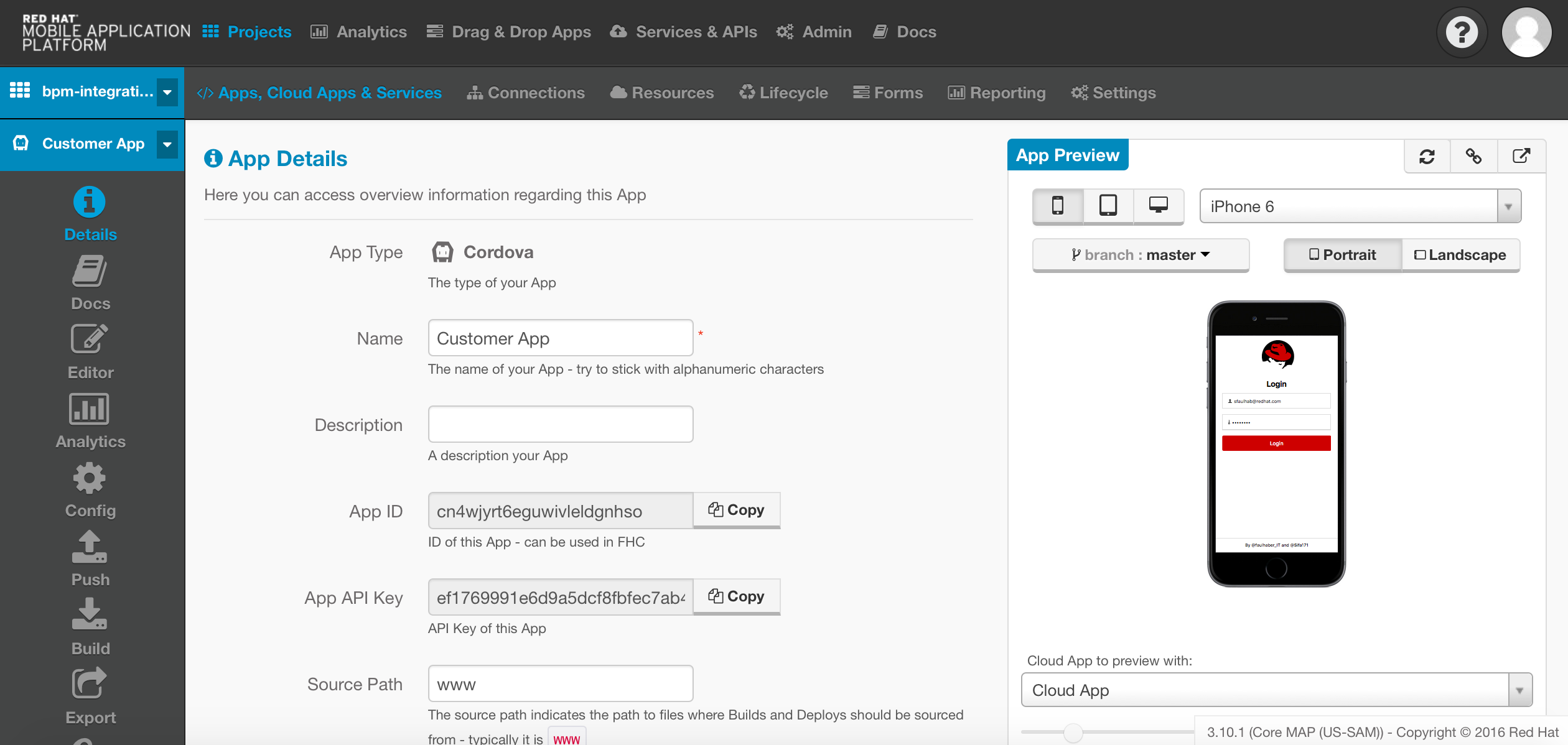1568x745 pixels.
Task: Click the Description input field
Action: (560, 424)
